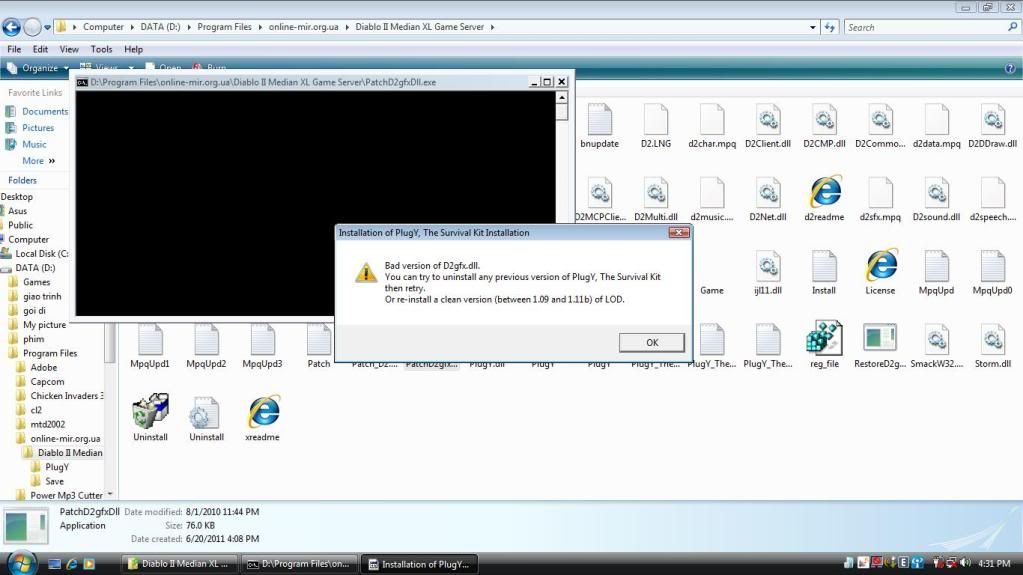Switch to D:\Program Files console taskbar button
The image size is (1023, 575).
(299, 564)
